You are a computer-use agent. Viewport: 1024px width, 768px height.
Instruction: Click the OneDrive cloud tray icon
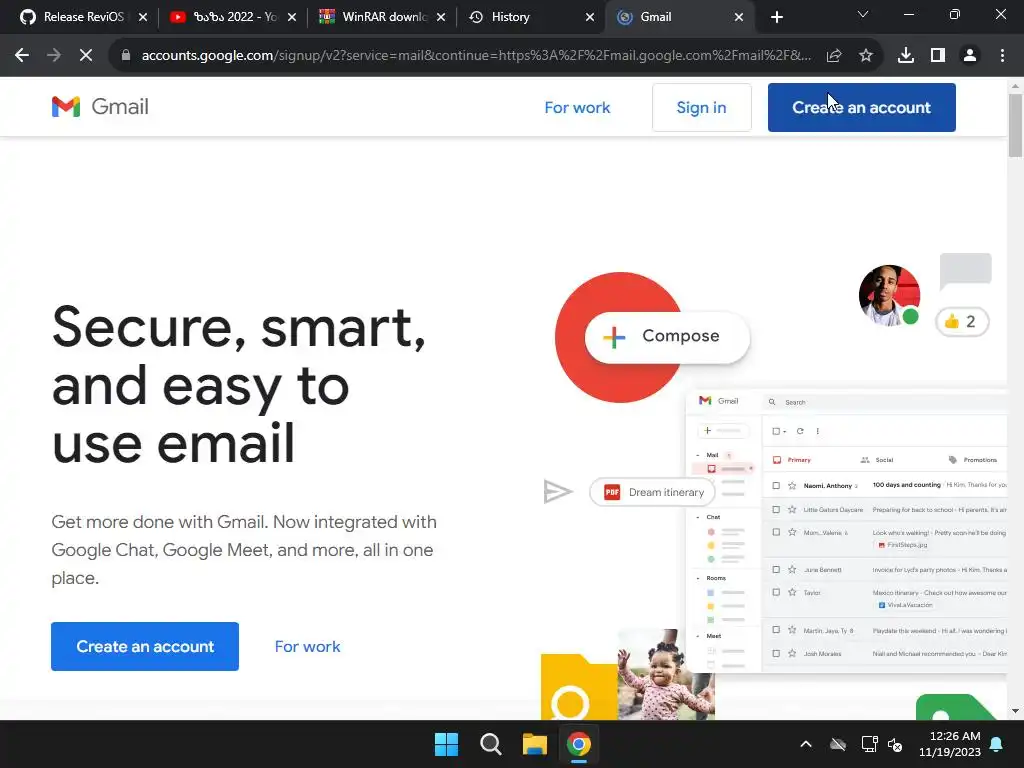(x=838, y=744)
